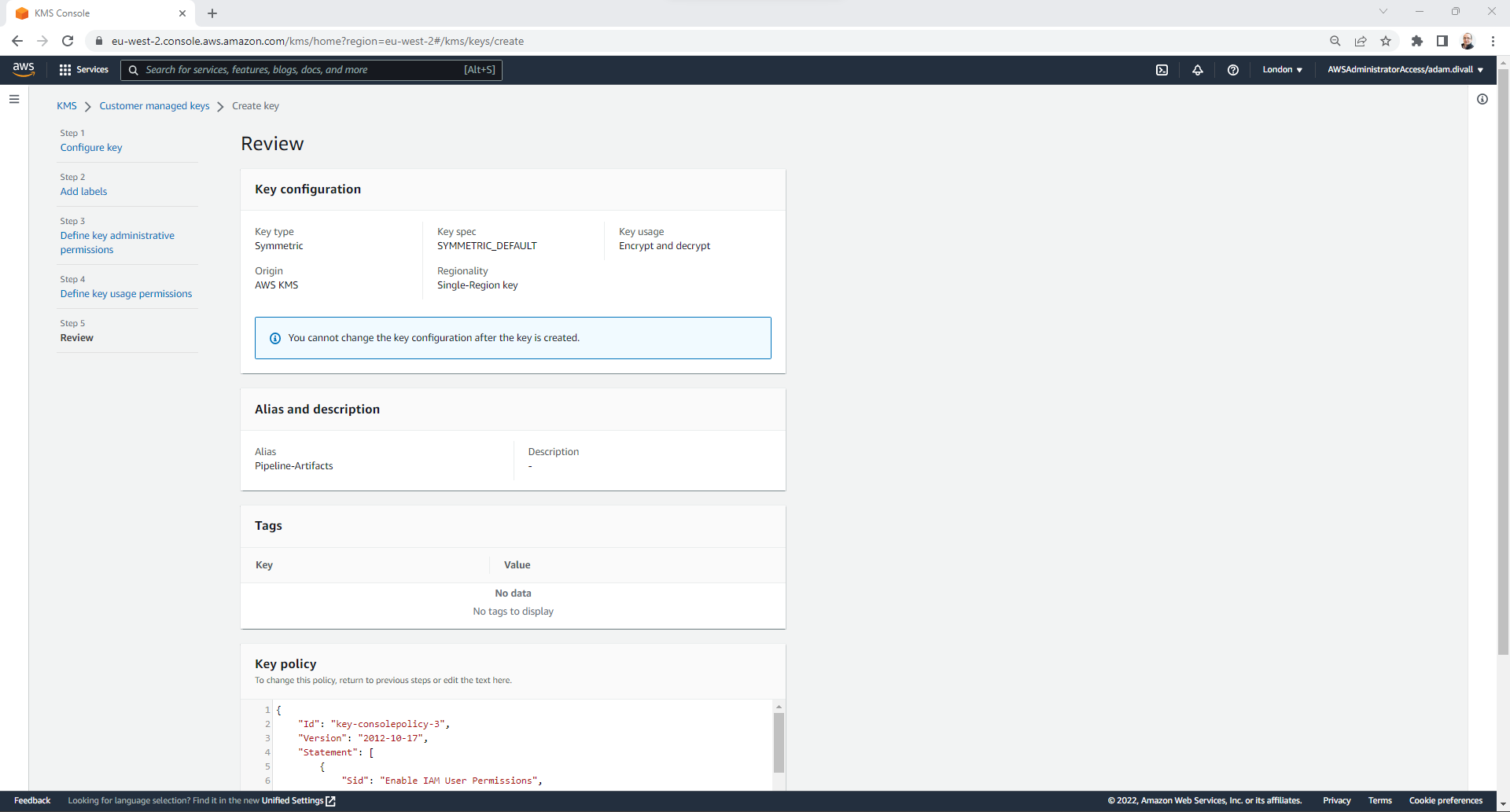This screenshot has height=812, width=1510.
Task: Click the page vertical scrollbar
Action: [x=1503, y=362]
